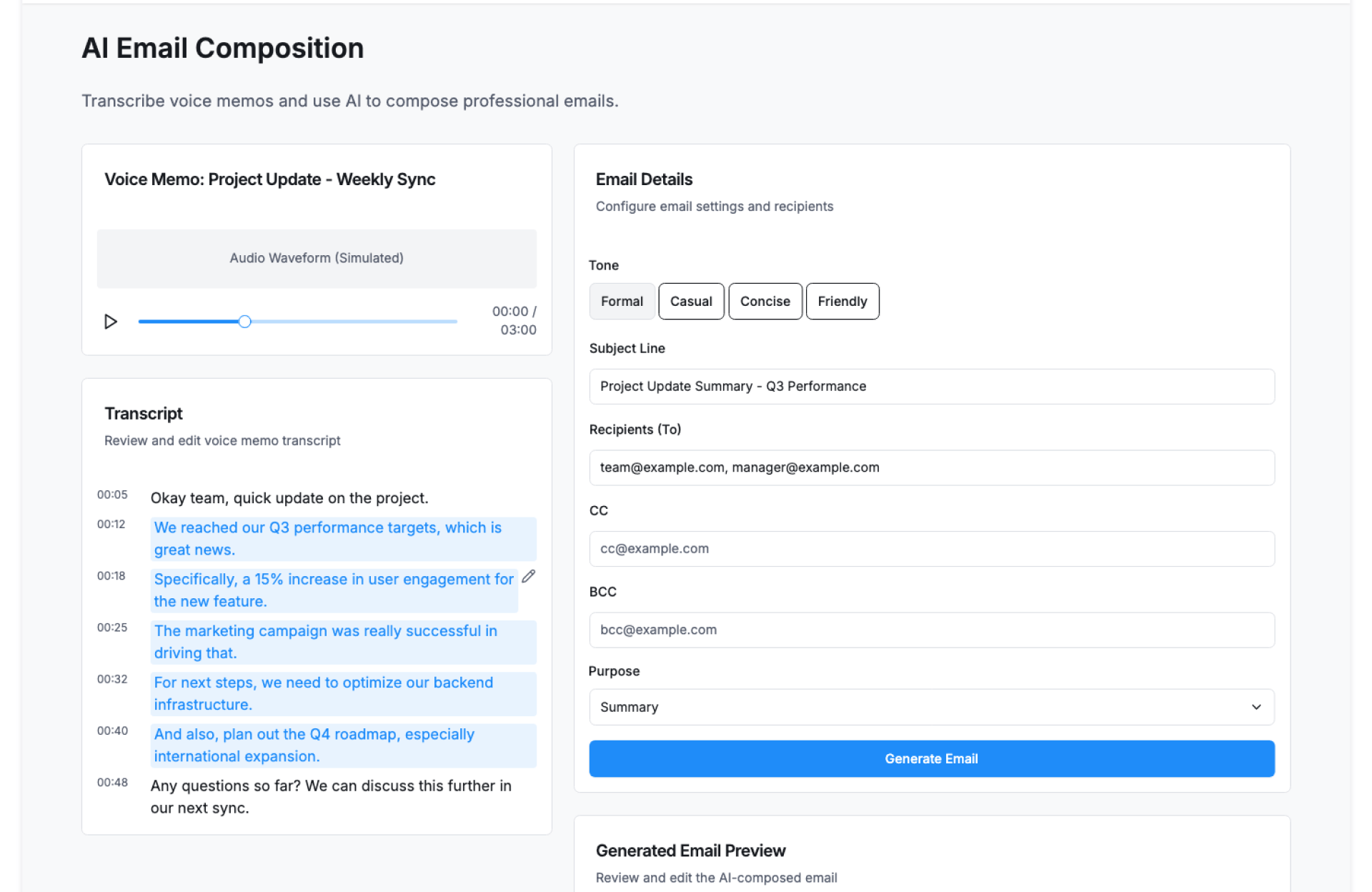Focus the Subject Line field
The width and height of the screenshot is (1372, 892).
coord(930,387)
